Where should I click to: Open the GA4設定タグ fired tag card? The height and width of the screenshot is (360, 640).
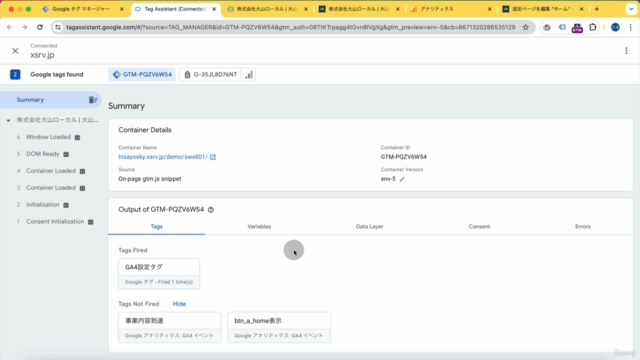(159, 273)
